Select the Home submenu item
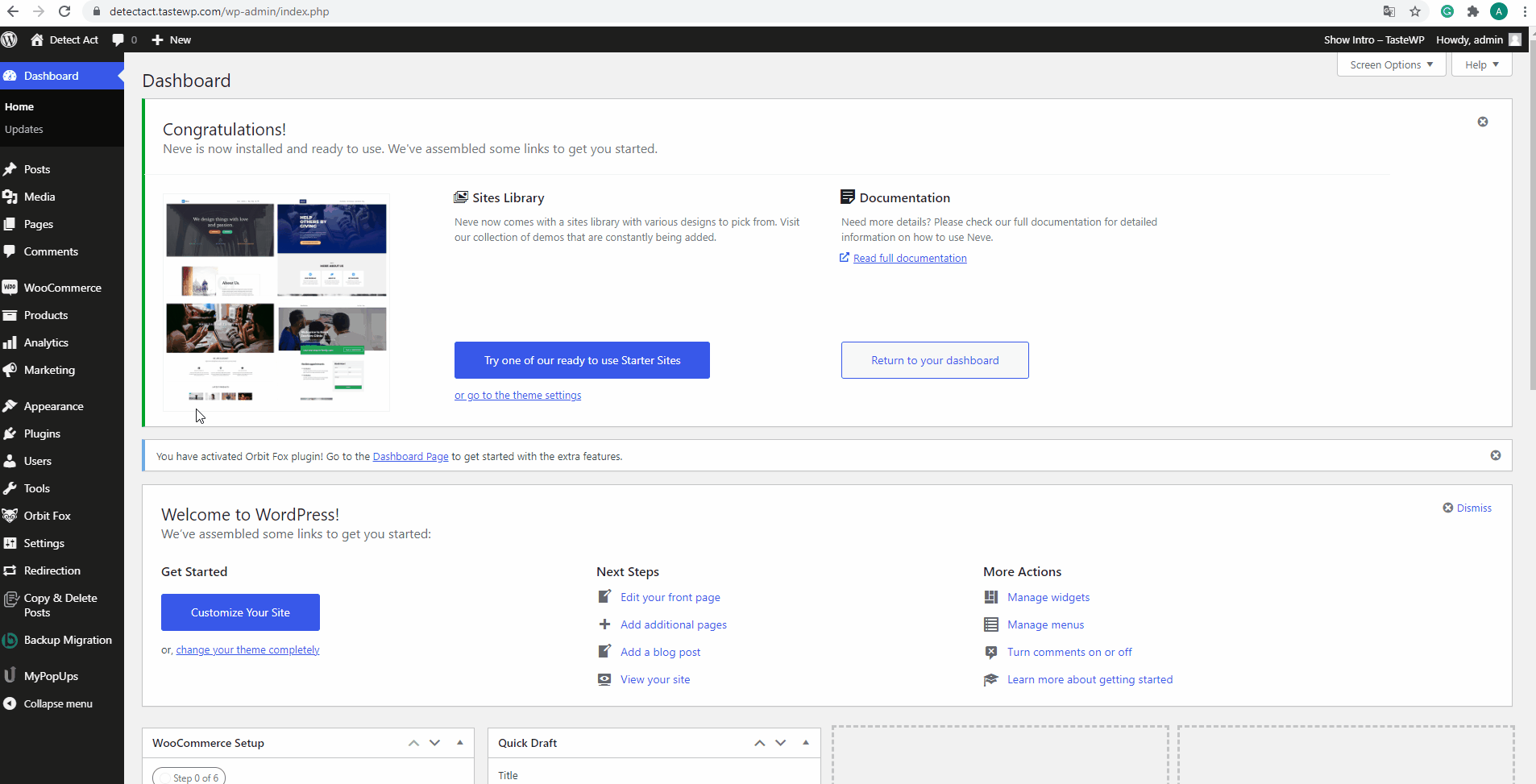The image size is (1536, 784). (x=19, y=106)
